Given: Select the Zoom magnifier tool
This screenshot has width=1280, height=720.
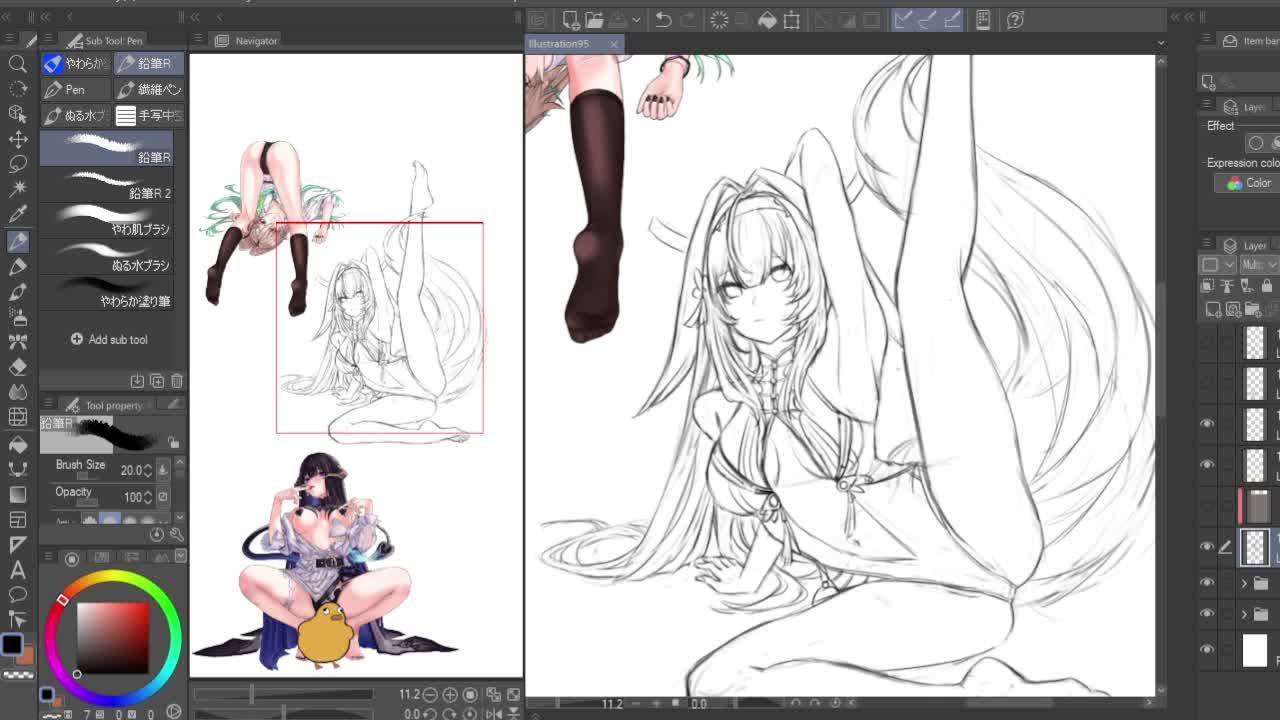Looking at the screenshot, I should tap(18, 64).
